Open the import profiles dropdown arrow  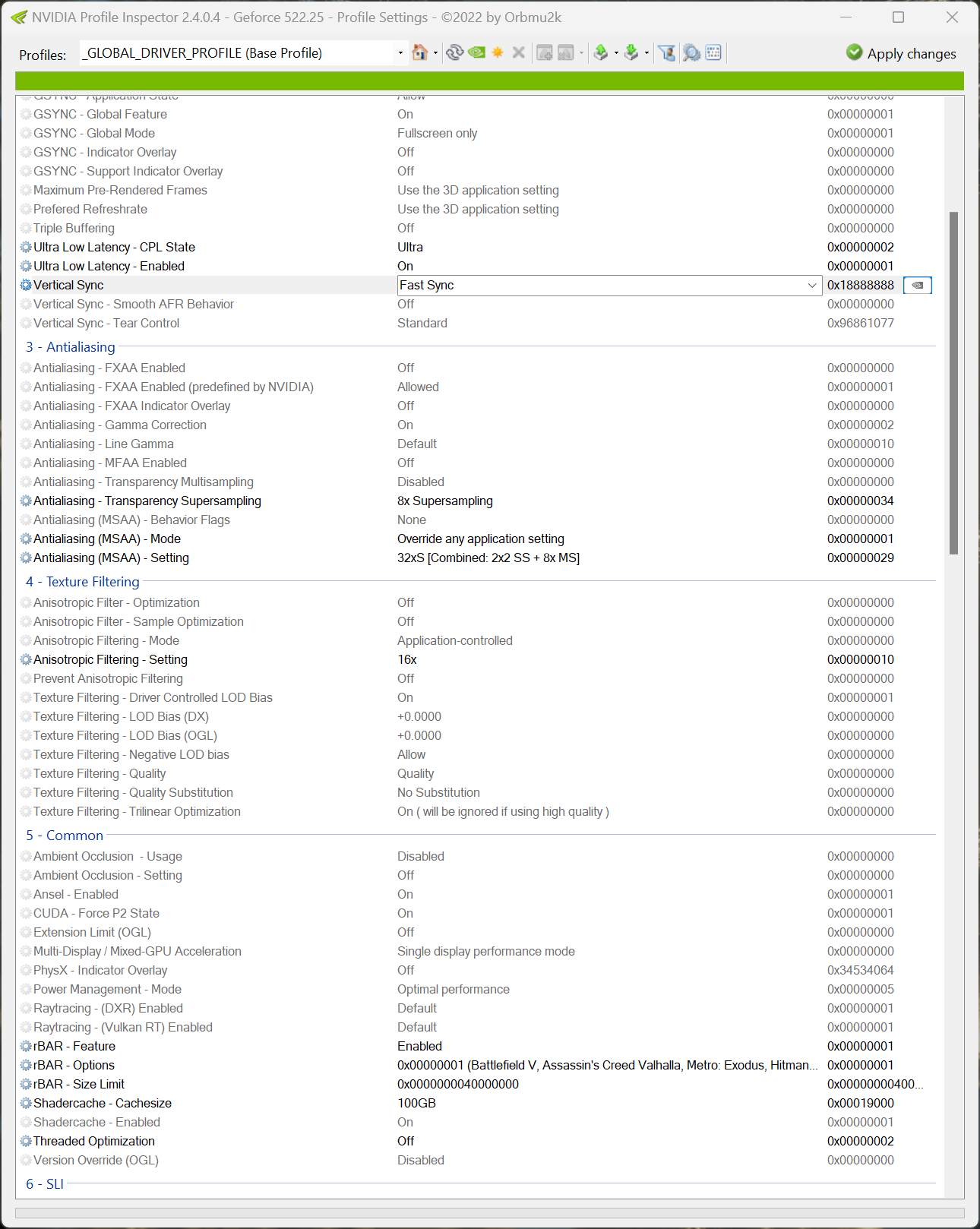pos(646,53)
